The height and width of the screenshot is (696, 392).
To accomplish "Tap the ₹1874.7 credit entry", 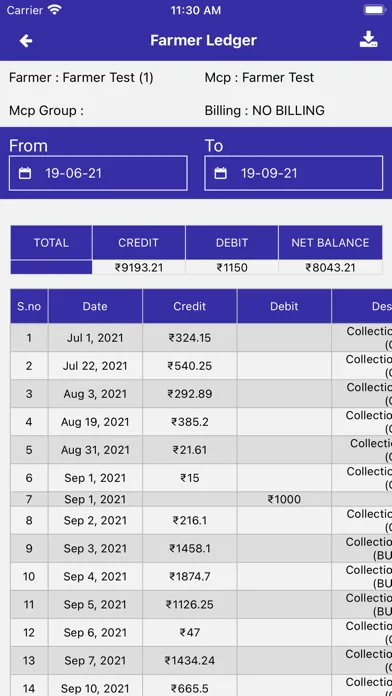I will pos(190,577).
